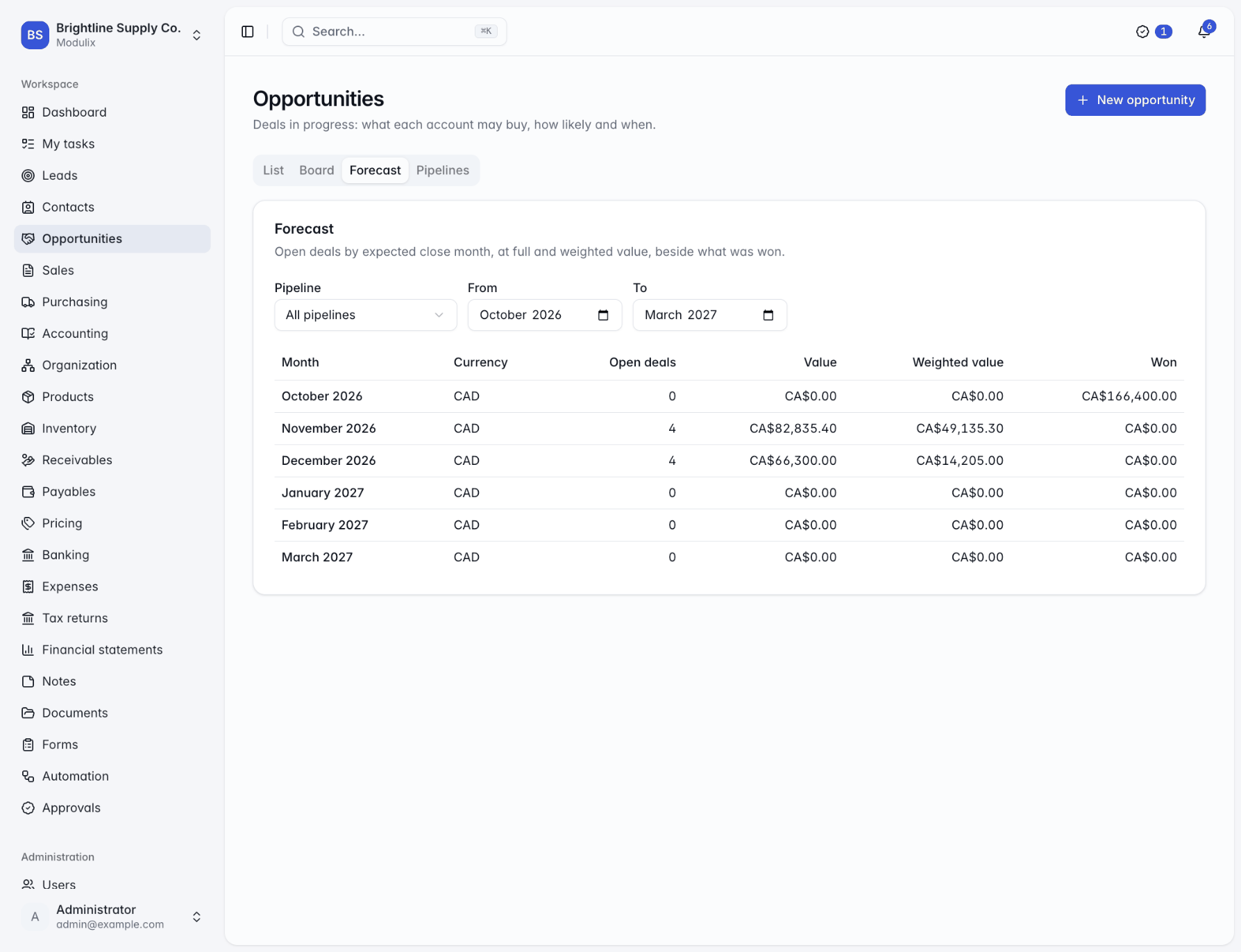1241x952 pixels.
Task: Click the Approvals check-badge icon
Action: 28,808
